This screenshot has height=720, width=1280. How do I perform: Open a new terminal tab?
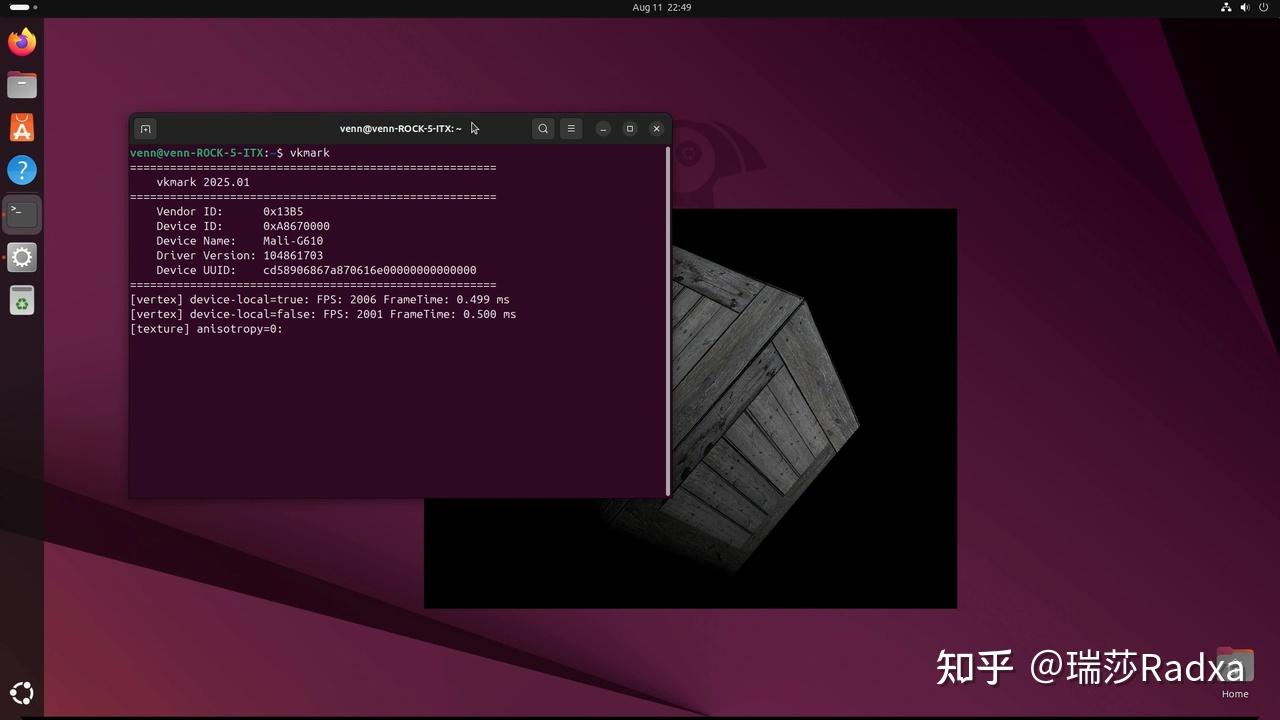[x=145, y=129]
